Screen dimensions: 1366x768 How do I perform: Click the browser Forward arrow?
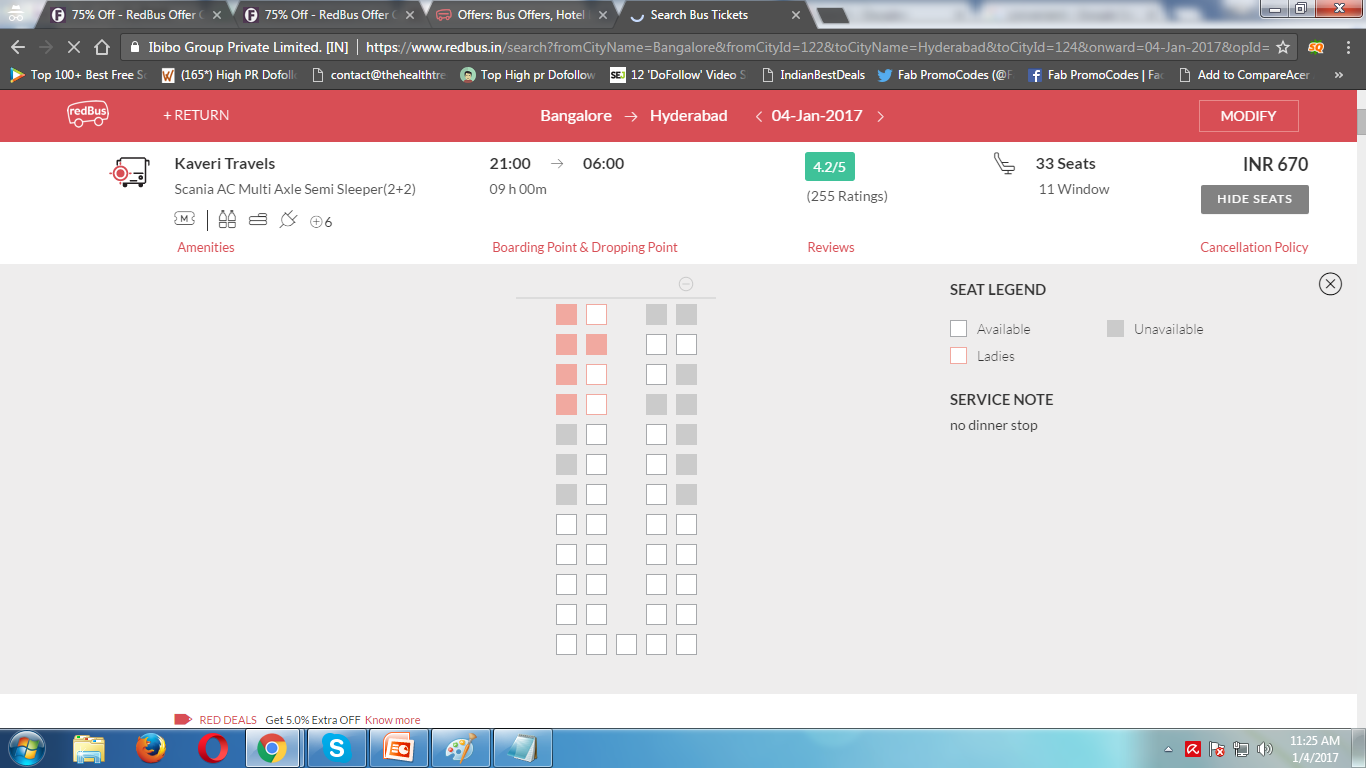(x=45, y=47)
